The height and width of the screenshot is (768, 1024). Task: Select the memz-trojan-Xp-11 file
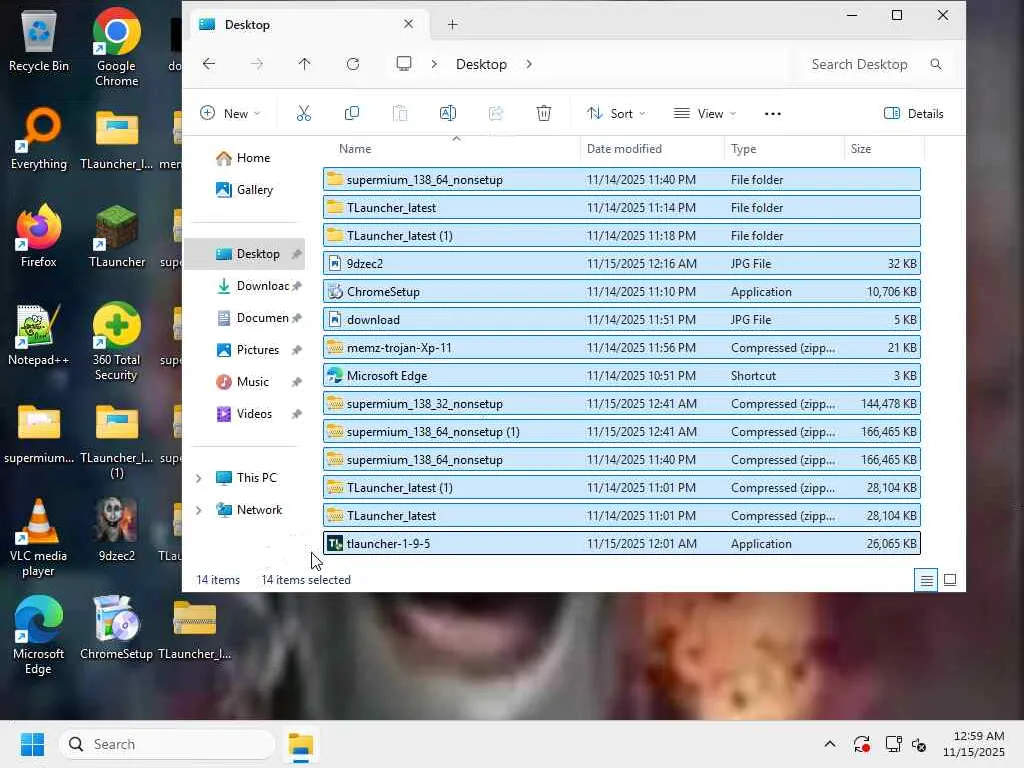622,347
